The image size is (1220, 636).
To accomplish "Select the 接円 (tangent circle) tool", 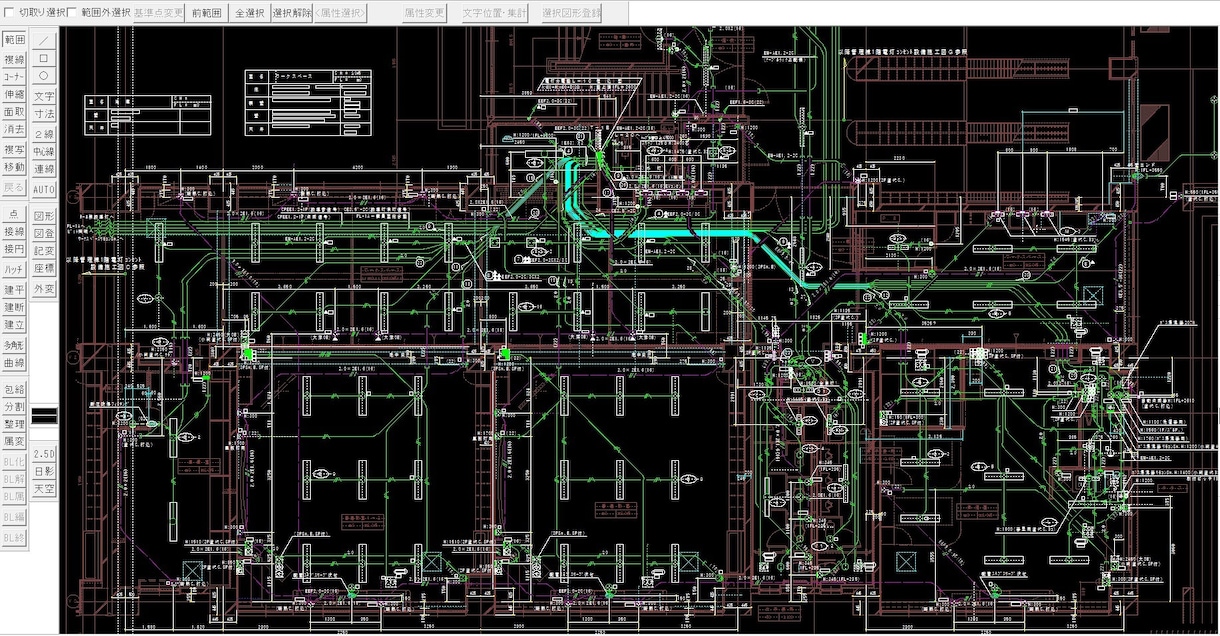I will pos(14,250).
